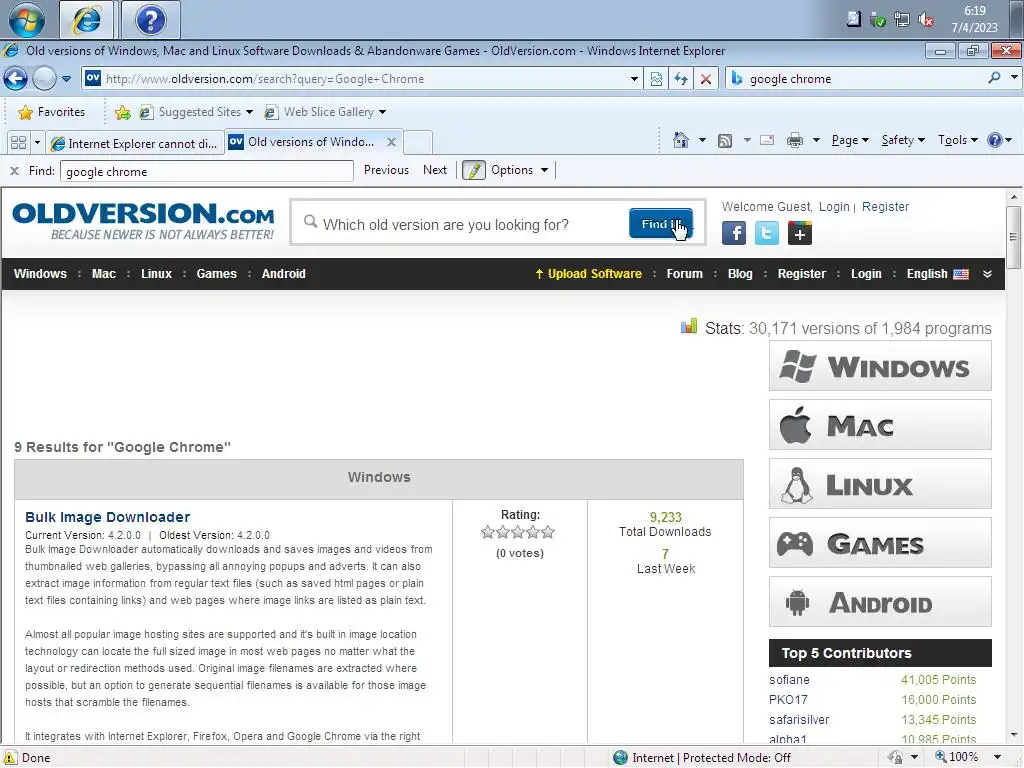The width and height of the screenshot is (1024, 768).
Task: Click the Bulk Image Downloader result title
Action: [108, 517]
